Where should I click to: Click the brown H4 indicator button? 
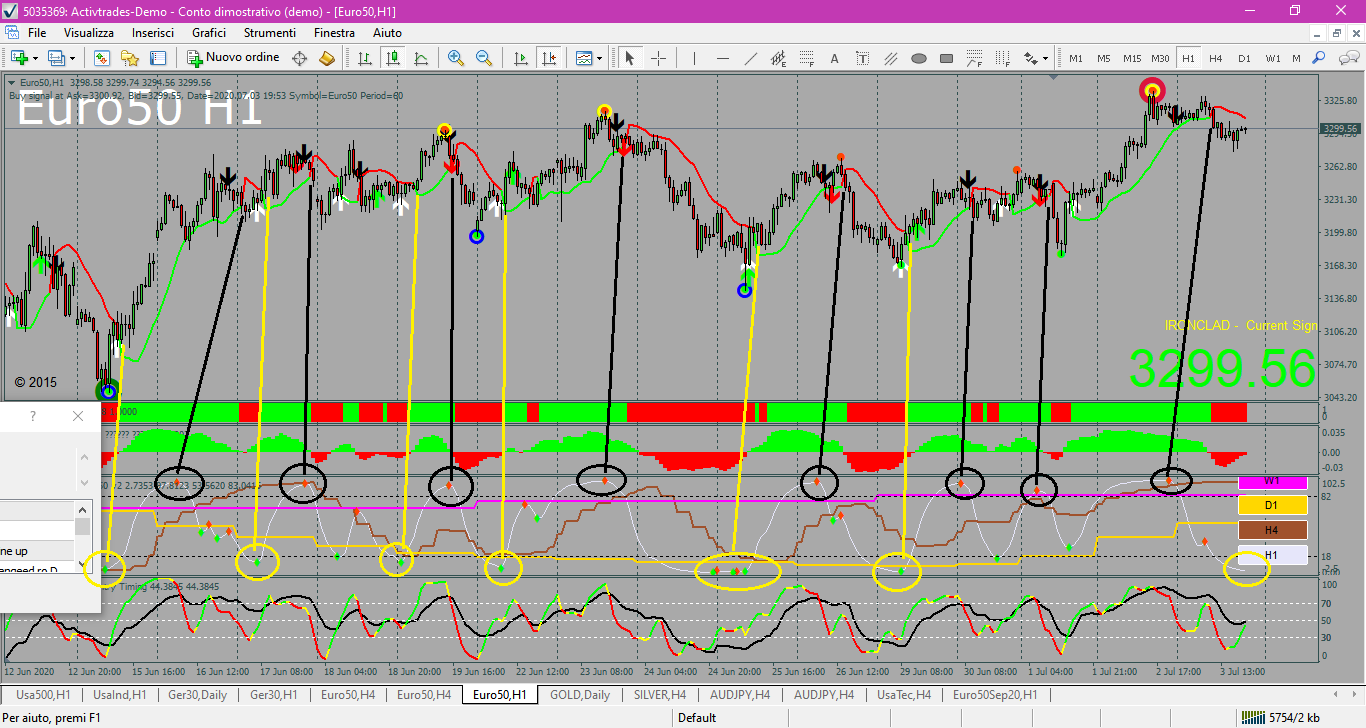(1273, 530)
